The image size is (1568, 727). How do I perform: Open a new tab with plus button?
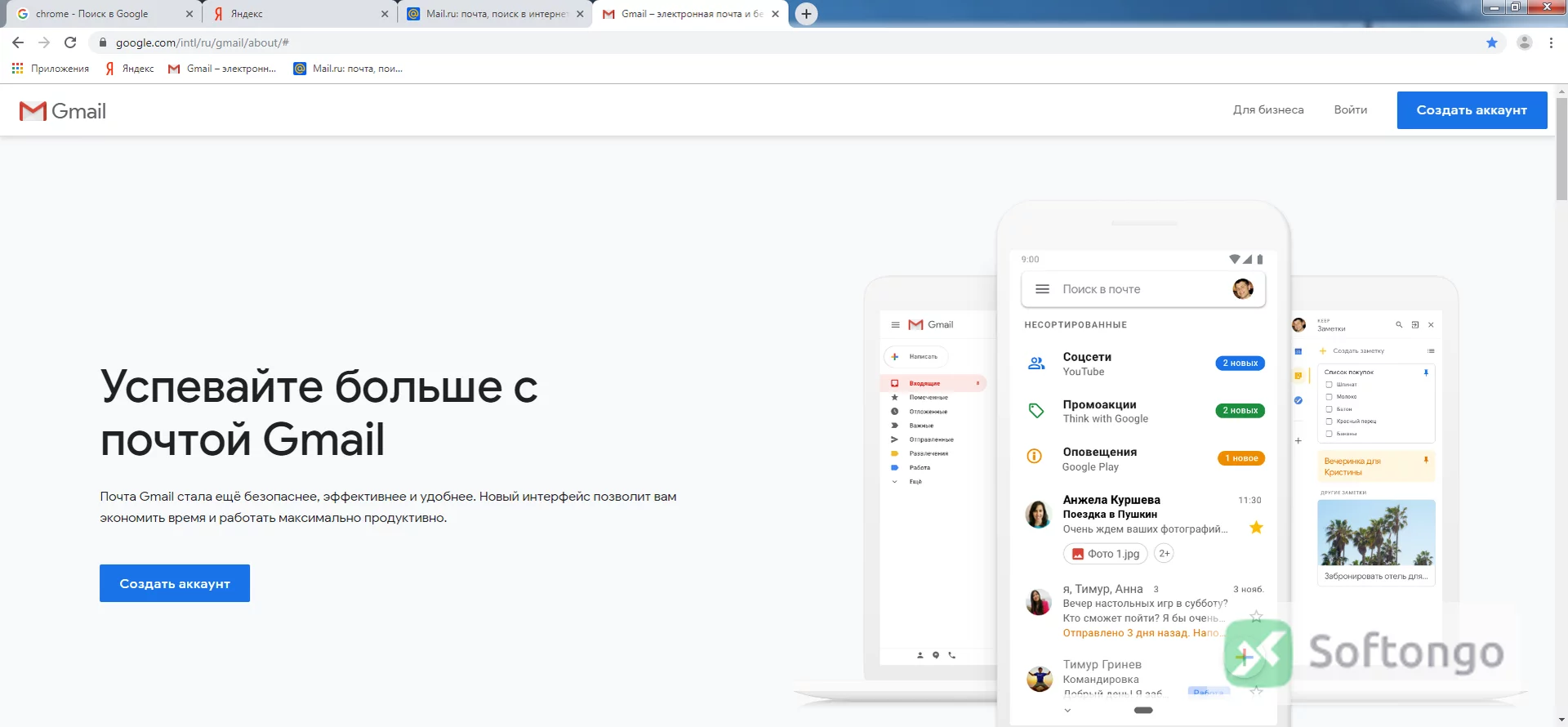[x=806, y=14]
